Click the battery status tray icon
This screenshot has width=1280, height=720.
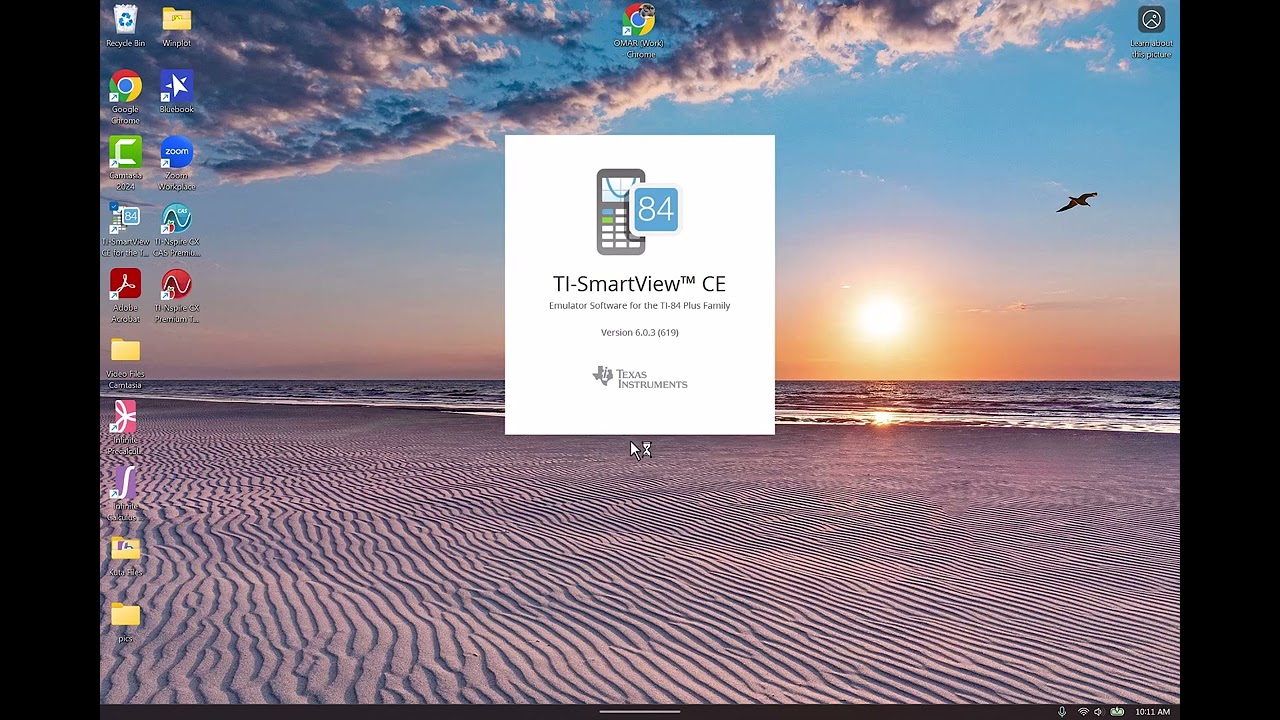[1117, 712]
